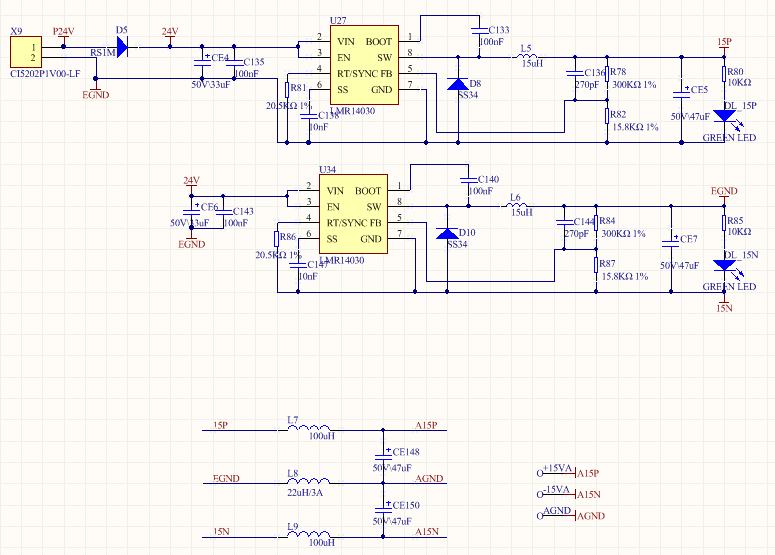Click the P24V power port label

coord(64,33)
